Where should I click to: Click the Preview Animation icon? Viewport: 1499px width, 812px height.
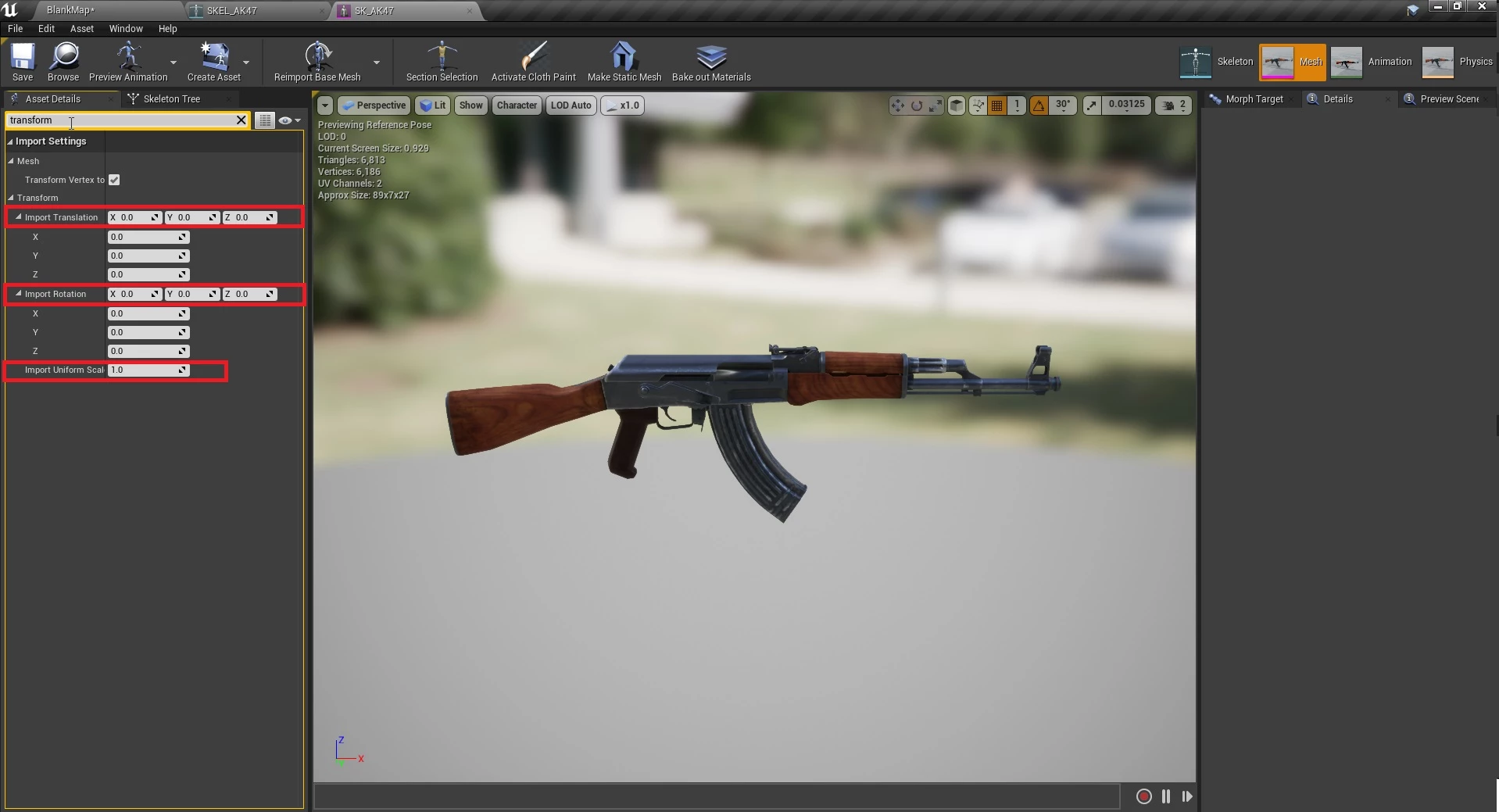pyautogui.click(x=128, y=61)
